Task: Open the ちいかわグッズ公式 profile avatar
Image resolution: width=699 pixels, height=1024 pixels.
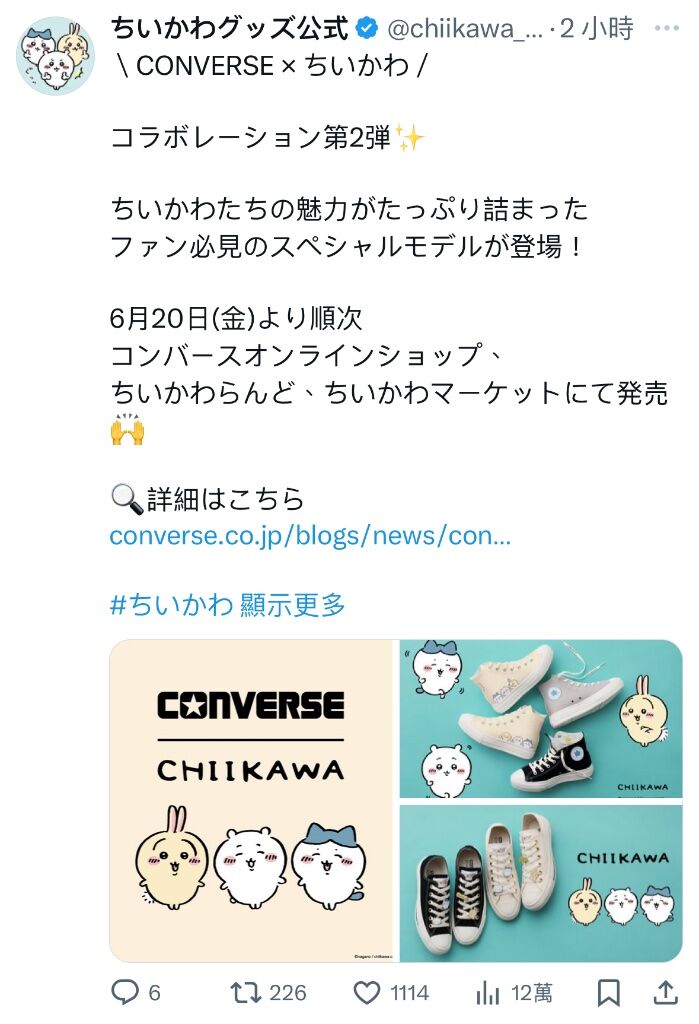Action: pos(56,56)
